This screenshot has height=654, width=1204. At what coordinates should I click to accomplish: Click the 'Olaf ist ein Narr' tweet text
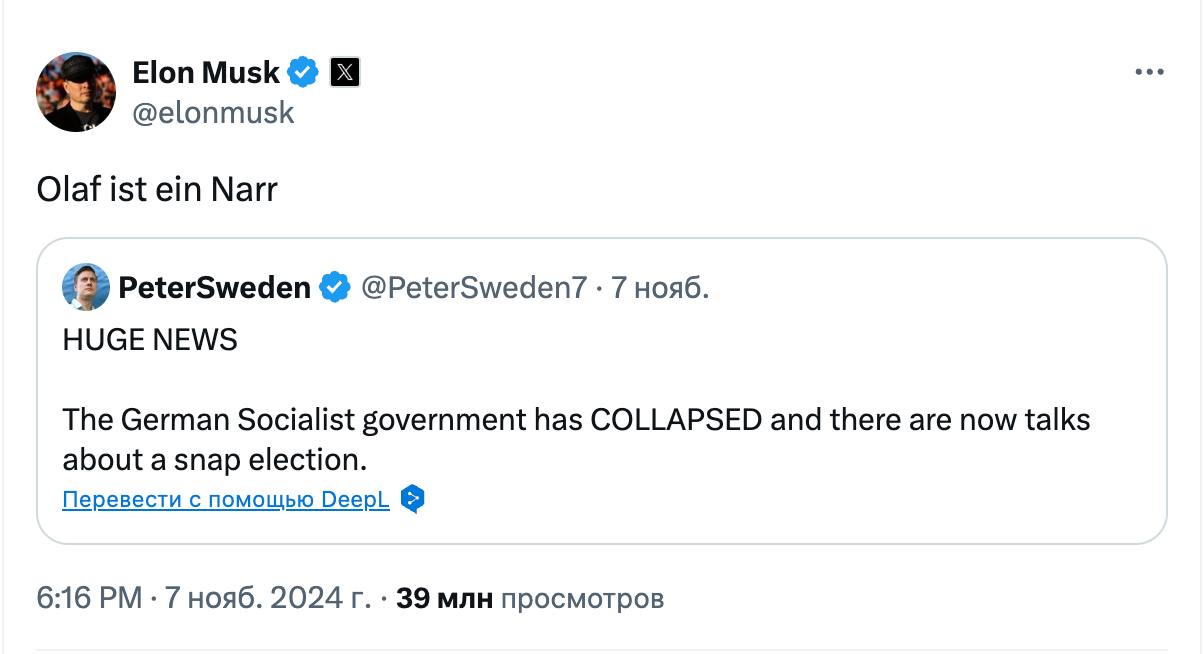click(x=157, y=189)
